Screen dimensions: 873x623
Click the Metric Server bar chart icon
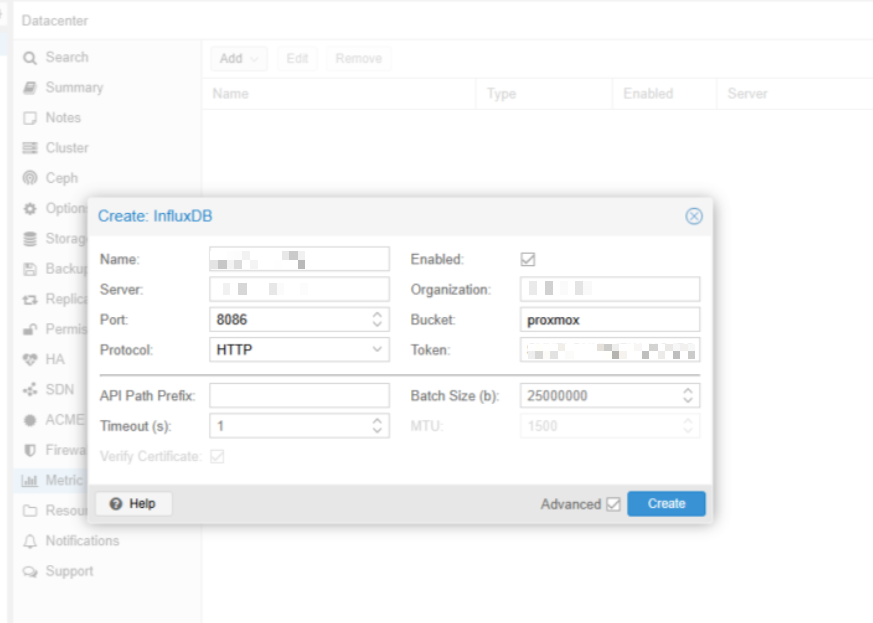30,480
